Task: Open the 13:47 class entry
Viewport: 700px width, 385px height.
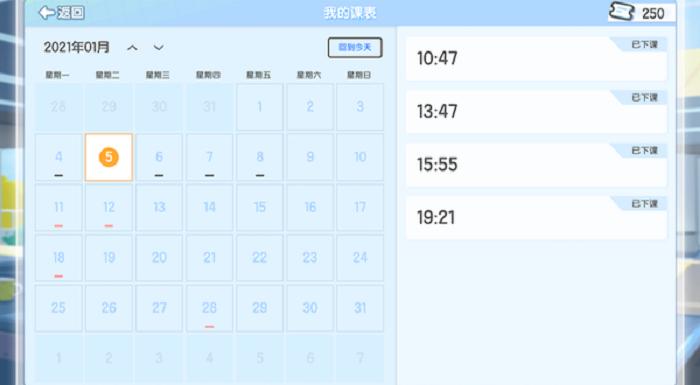Action: [x=536, y=112]
